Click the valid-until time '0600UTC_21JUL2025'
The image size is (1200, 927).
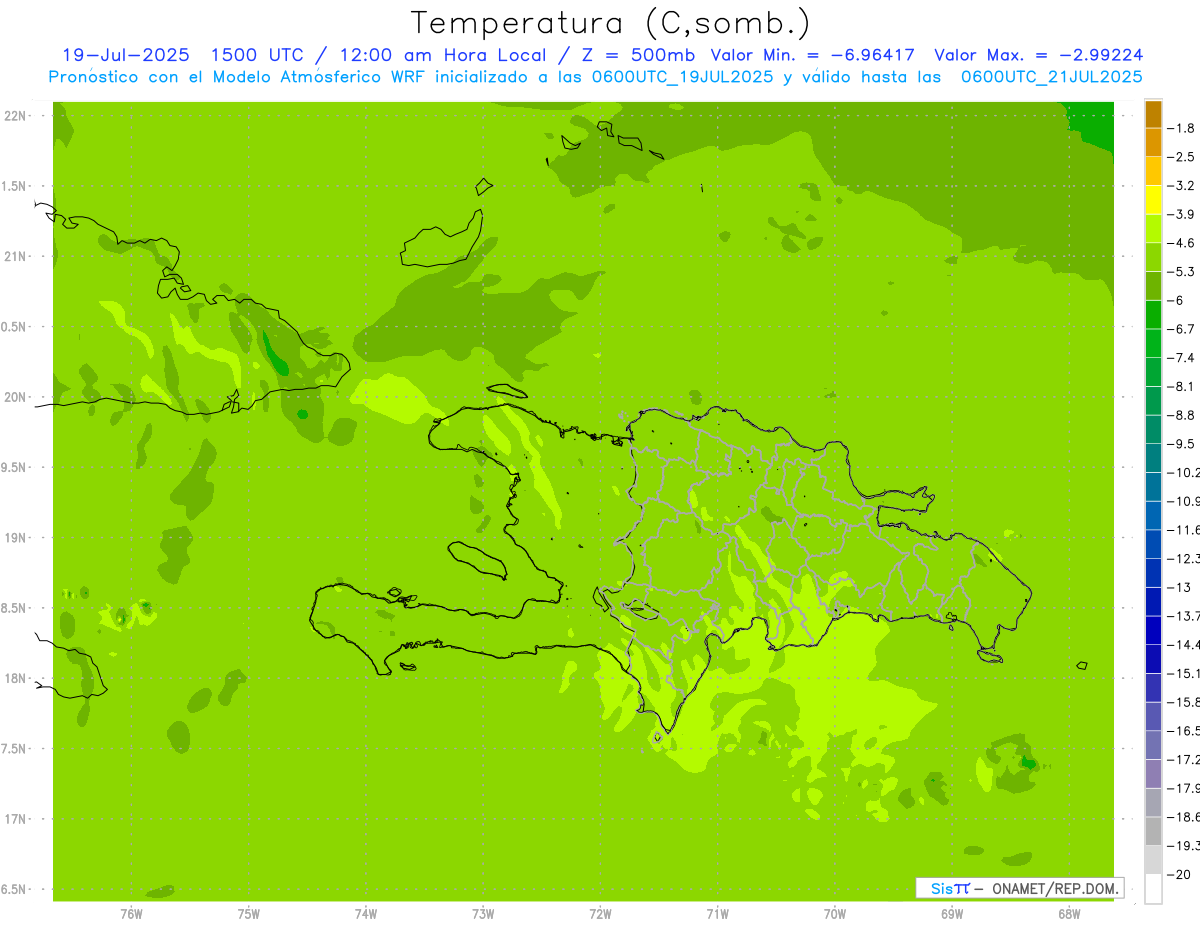tap(1051, 76)
